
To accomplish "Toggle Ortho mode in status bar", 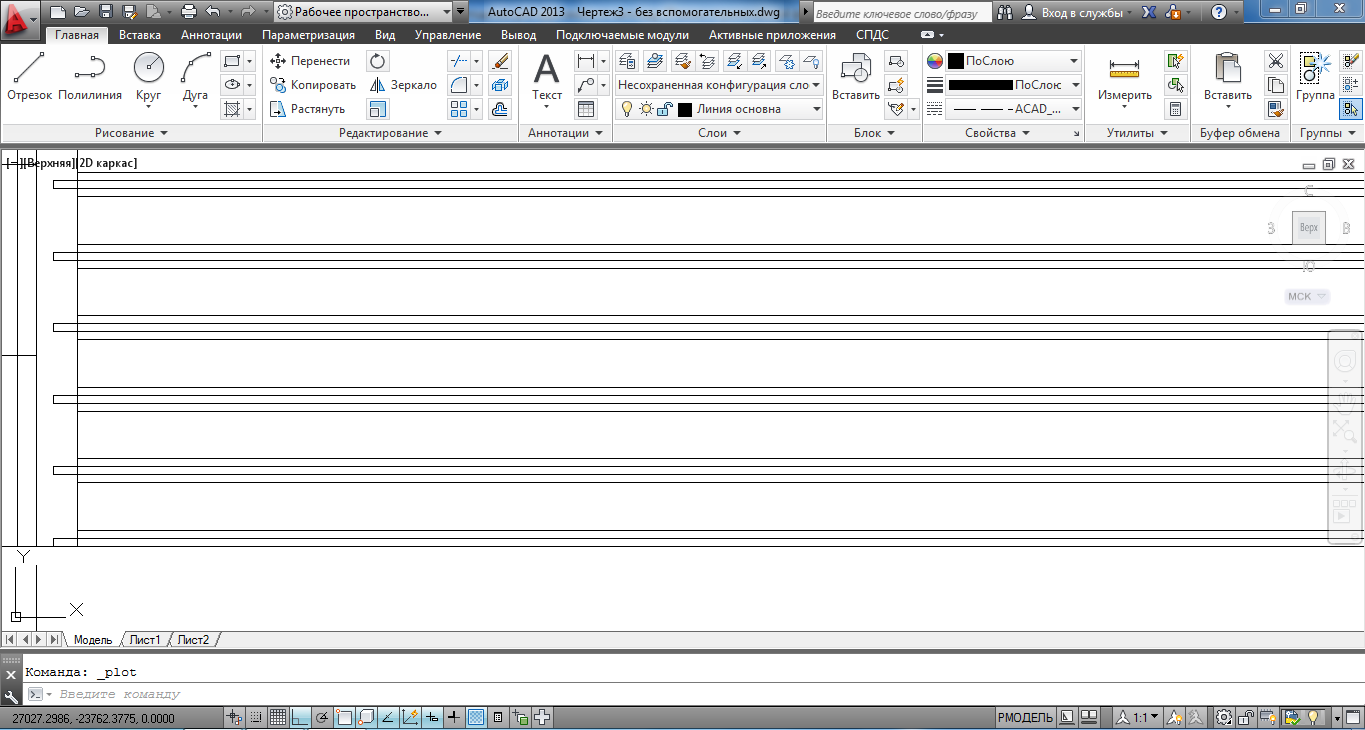I will [299, 717].
